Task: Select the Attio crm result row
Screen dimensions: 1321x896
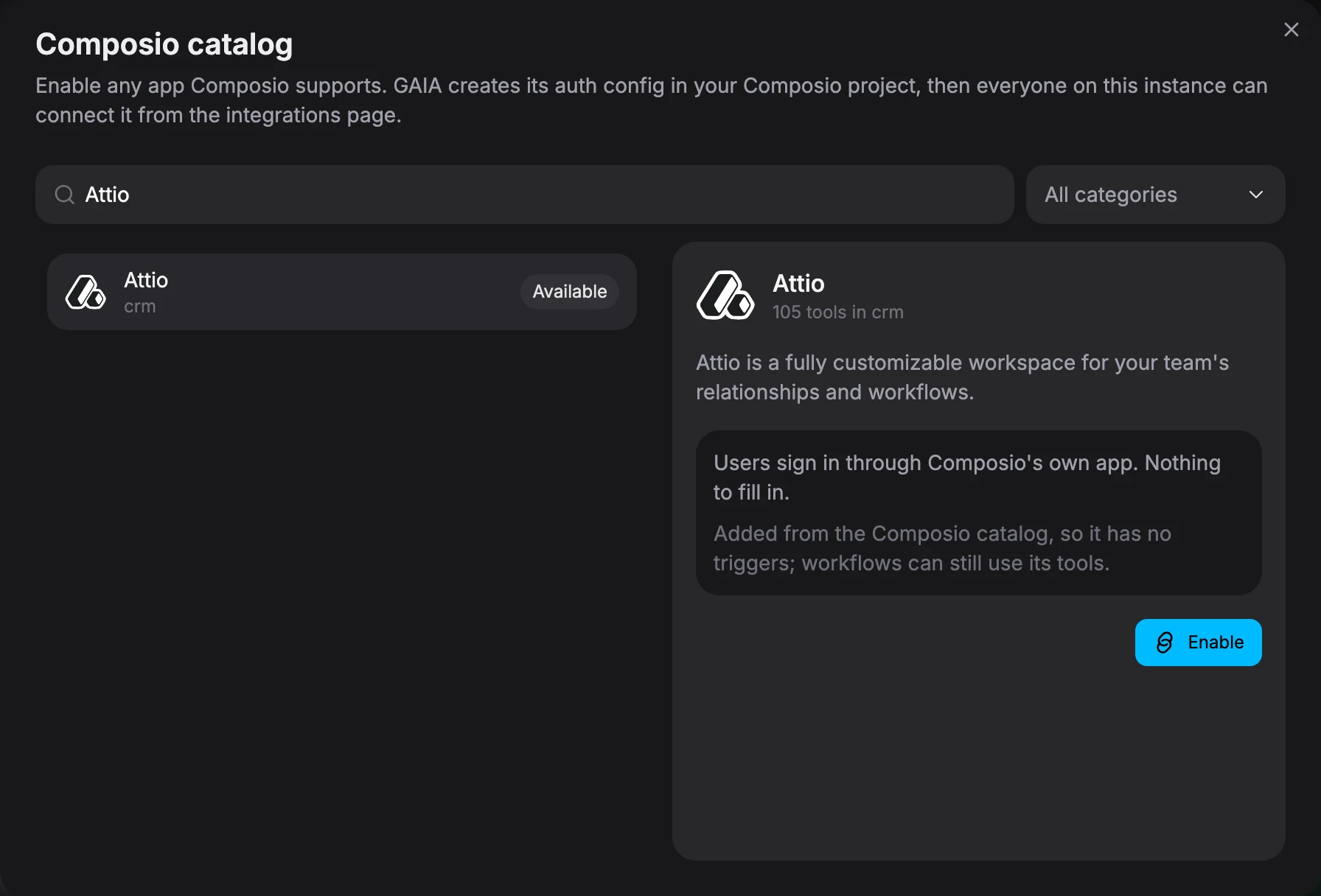Action: coord(342,292)
